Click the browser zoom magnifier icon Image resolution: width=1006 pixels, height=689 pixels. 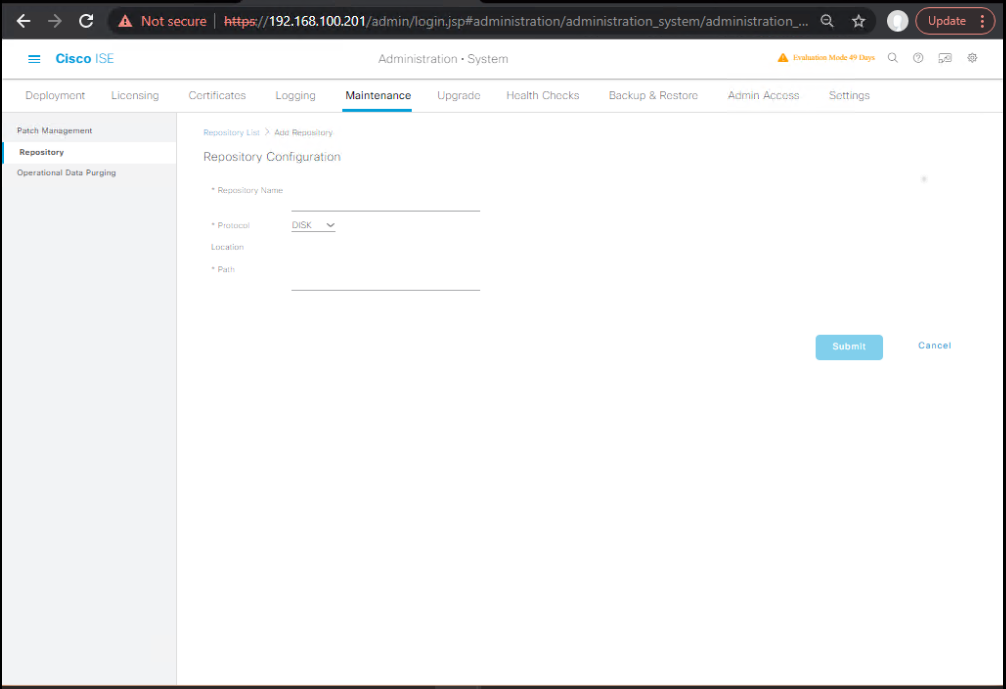pos(827,21)
